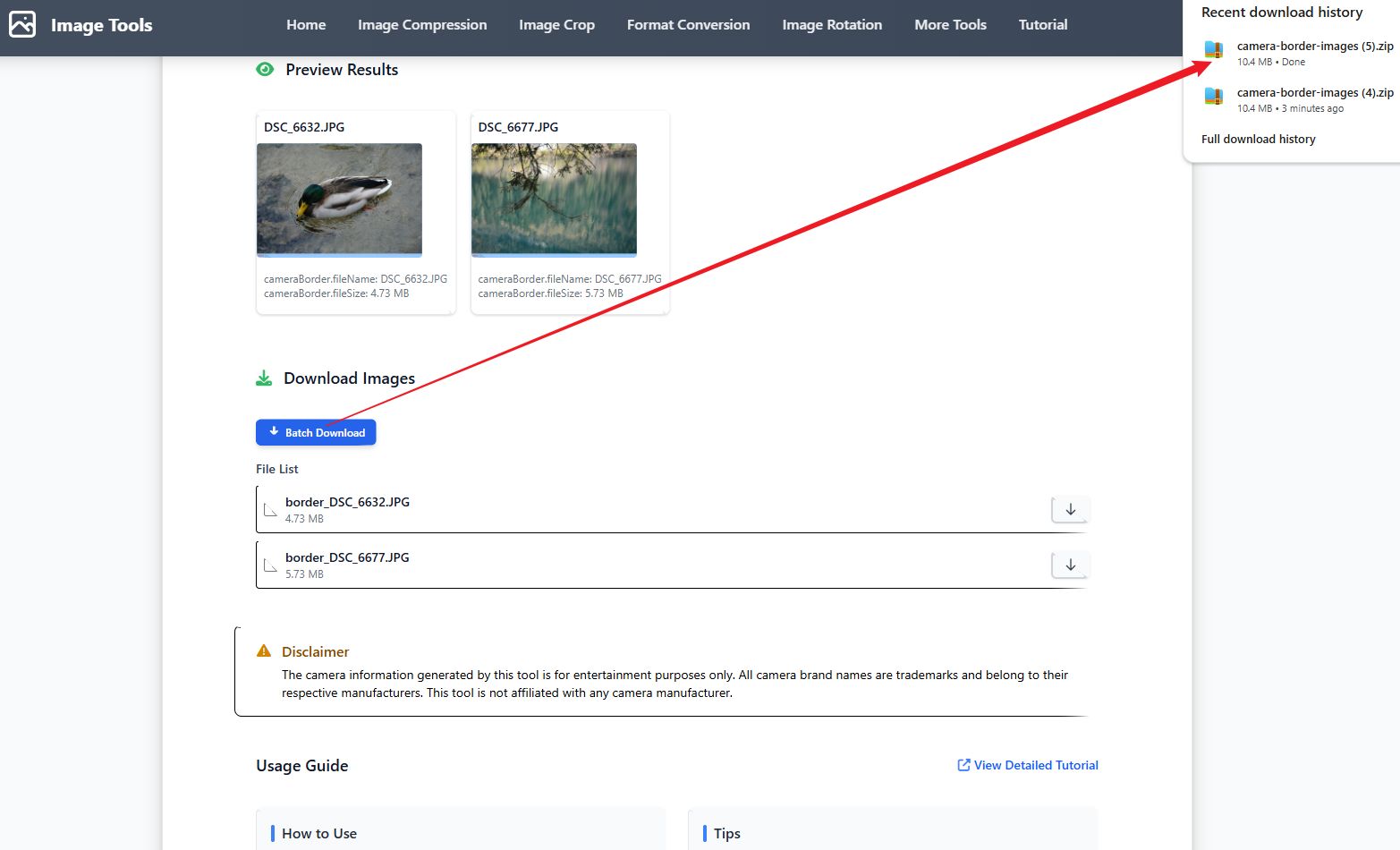Open the Format Conversion menu item
Screen dimensions: 1400x850
click(688, 25)
